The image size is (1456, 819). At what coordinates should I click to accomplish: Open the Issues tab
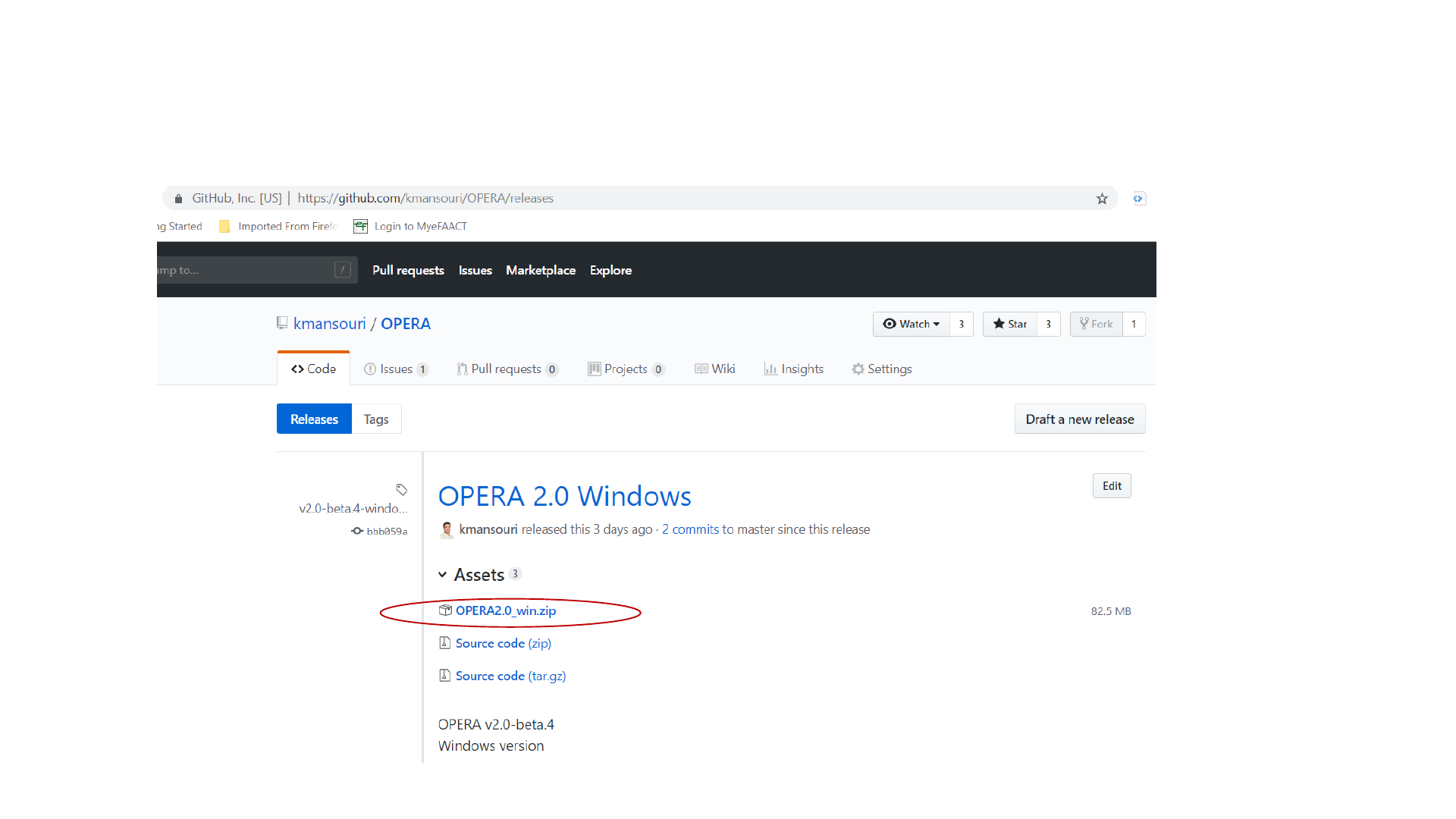(396, 369)
